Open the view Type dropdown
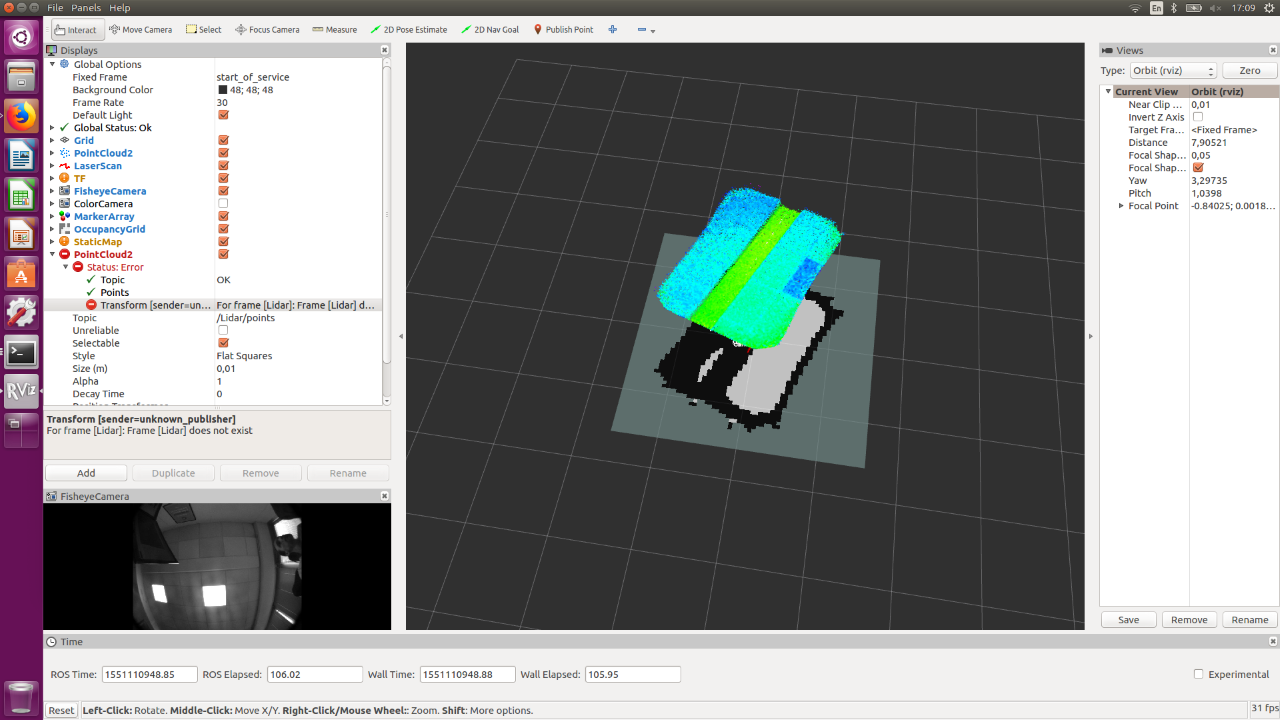Viewport: 1280px width, 720px height. 1173,71
